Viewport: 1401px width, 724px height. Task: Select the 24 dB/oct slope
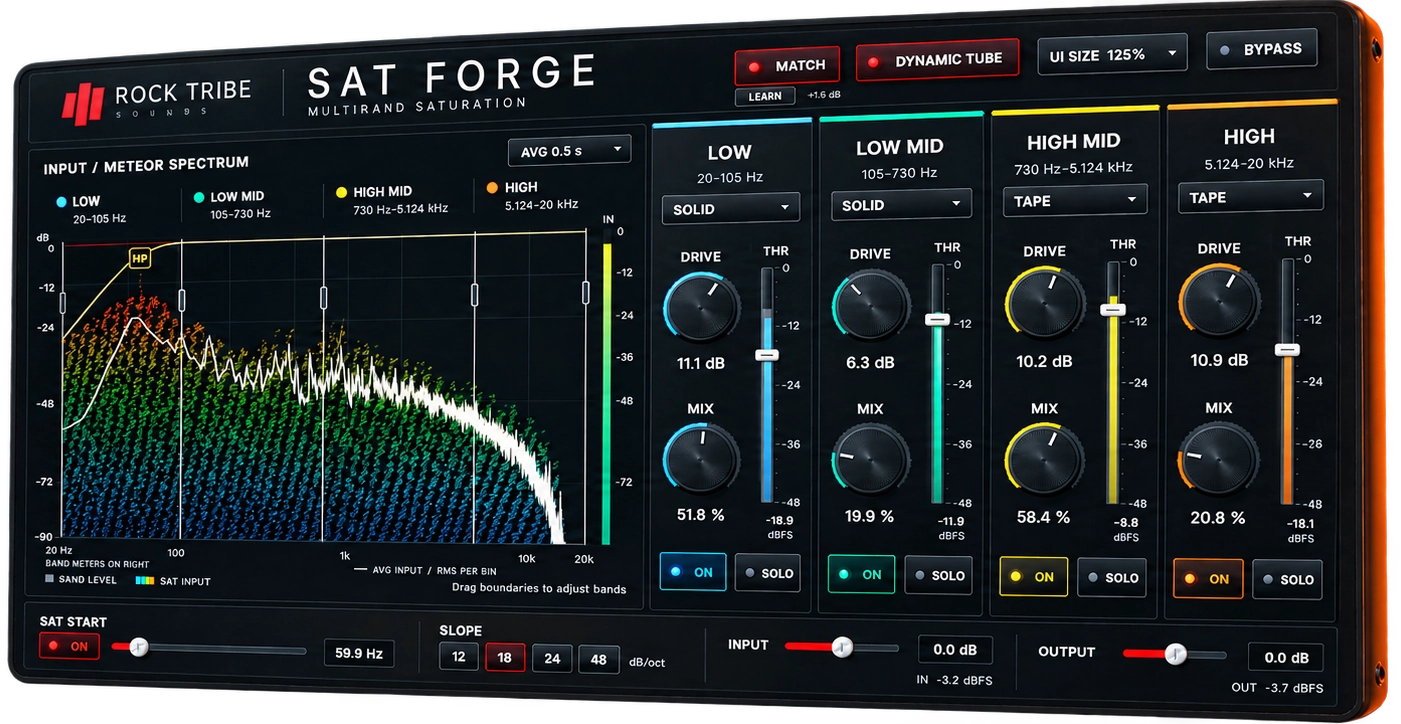click(x=552, y=658)
